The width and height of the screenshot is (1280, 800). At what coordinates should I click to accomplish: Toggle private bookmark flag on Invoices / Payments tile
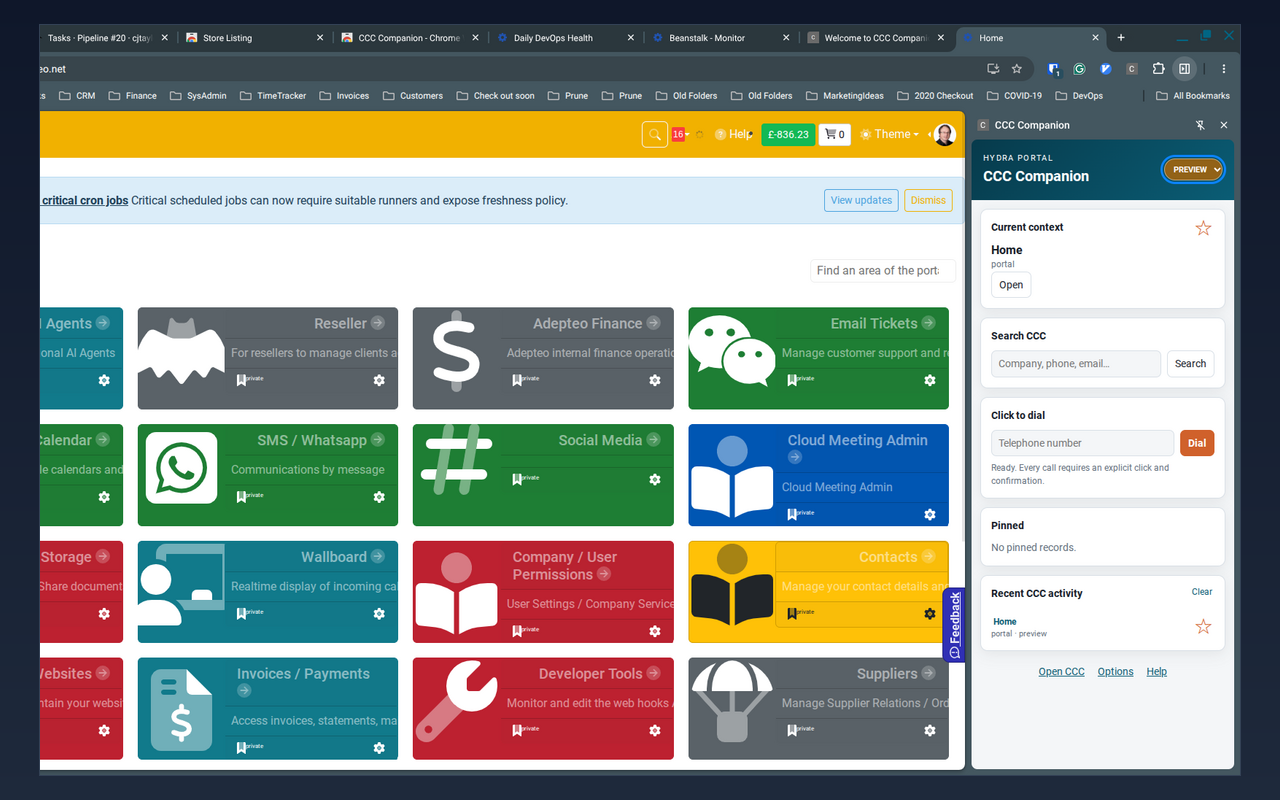click(x=241, y=747)
